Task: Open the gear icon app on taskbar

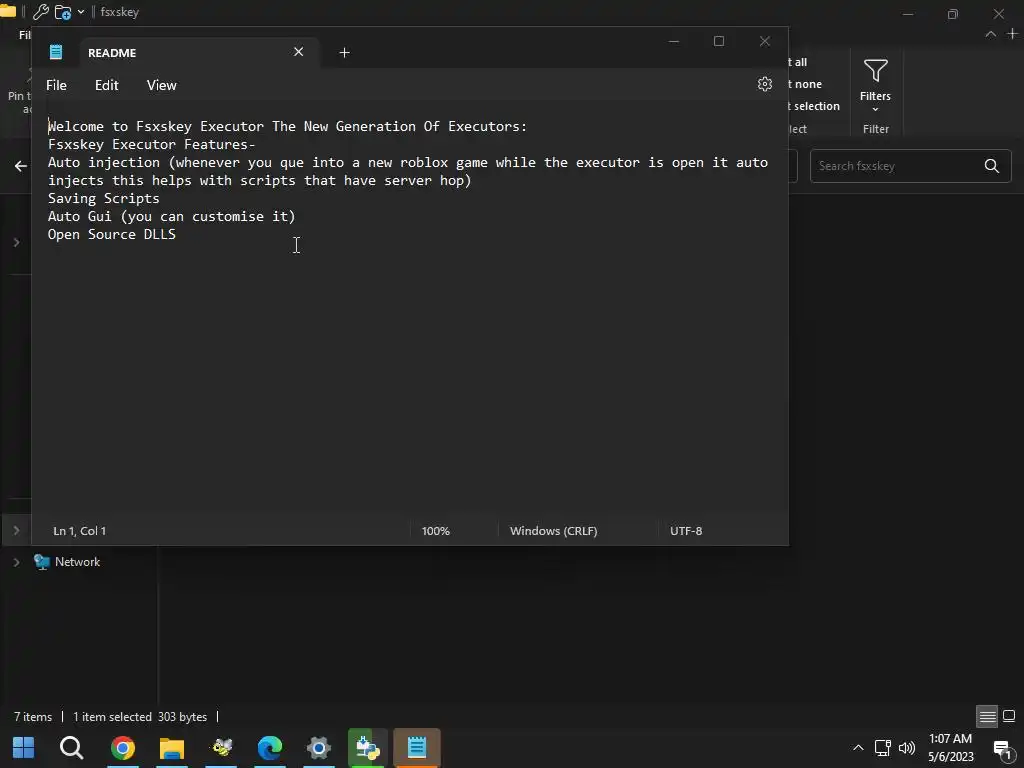Action: point(319,748)
